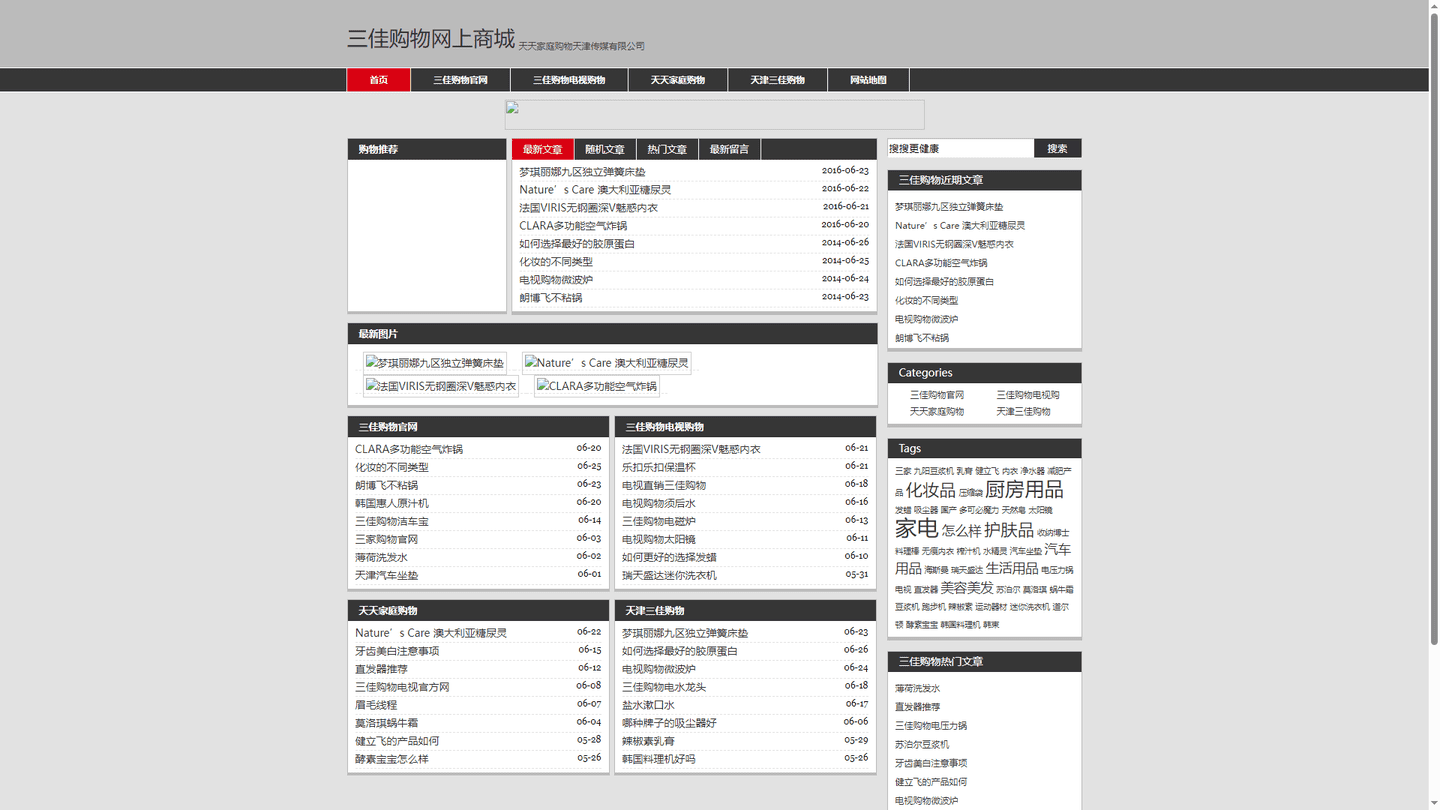Image resolution: width=1440 pixels, height=810 pixels.
Task: Click the 三佳购物官网 section header above CLARA多功能空气炸锅
Action: (388, 427)
